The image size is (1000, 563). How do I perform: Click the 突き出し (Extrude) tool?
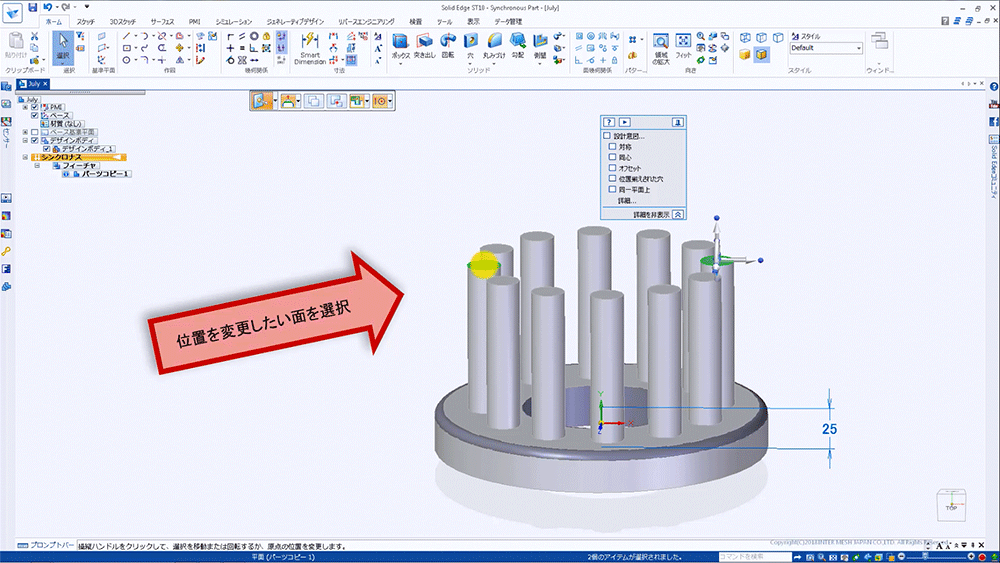(424, 42)
